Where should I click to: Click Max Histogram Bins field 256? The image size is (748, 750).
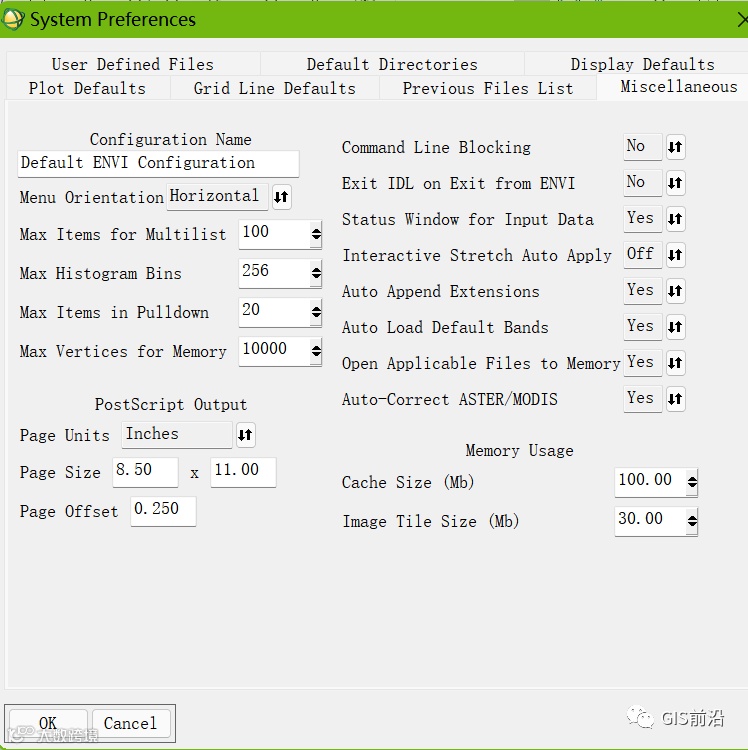tap(275, 273)
